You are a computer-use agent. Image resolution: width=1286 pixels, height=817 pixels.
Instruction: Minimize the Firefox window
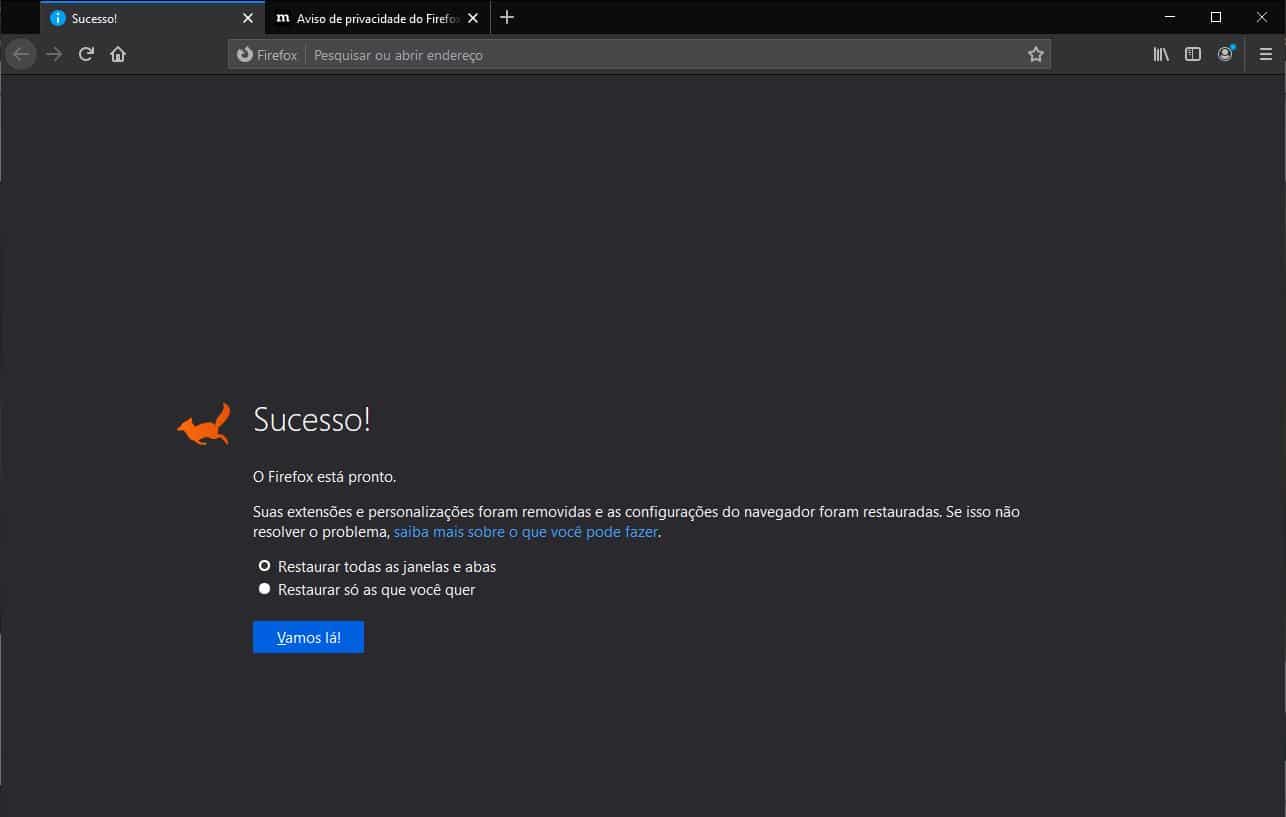click(x=1170, y=17)
